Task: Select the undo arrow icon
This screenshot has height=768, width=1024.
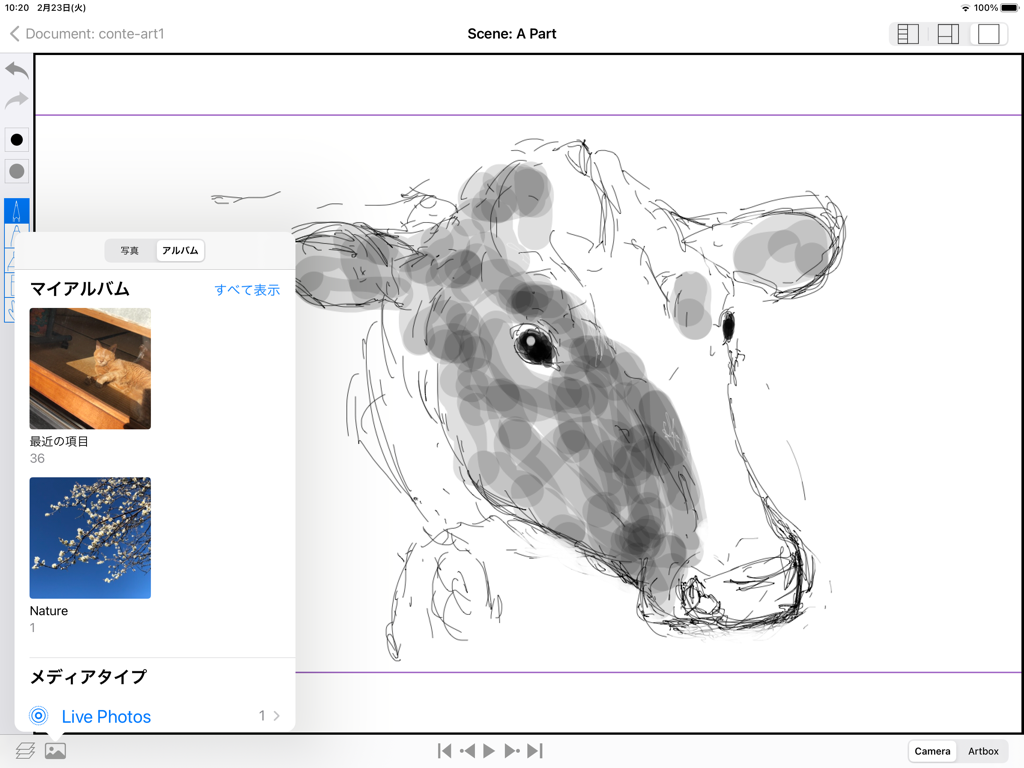Action: 16,69
